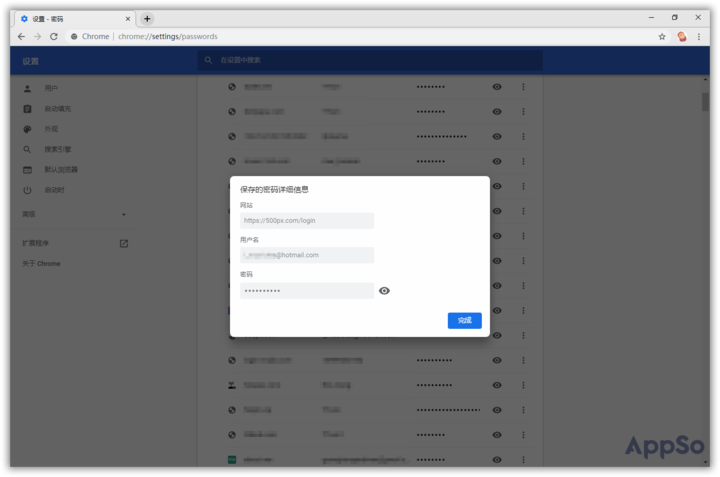Click the scrollbar down arrow at page bottom
The height and width of the screenshot is (477, 720).
tap(705, 462)
